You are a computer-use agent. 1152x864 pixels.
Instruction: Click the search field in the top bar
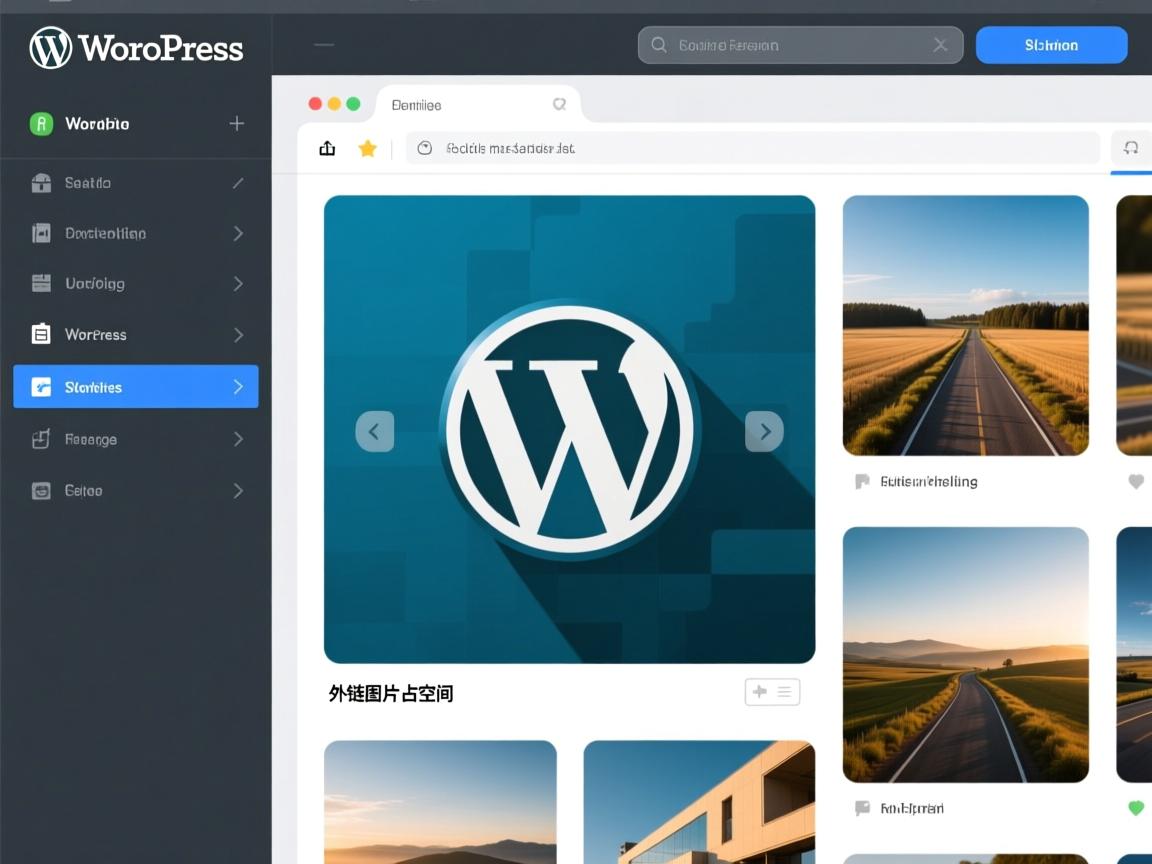(790, 45)
